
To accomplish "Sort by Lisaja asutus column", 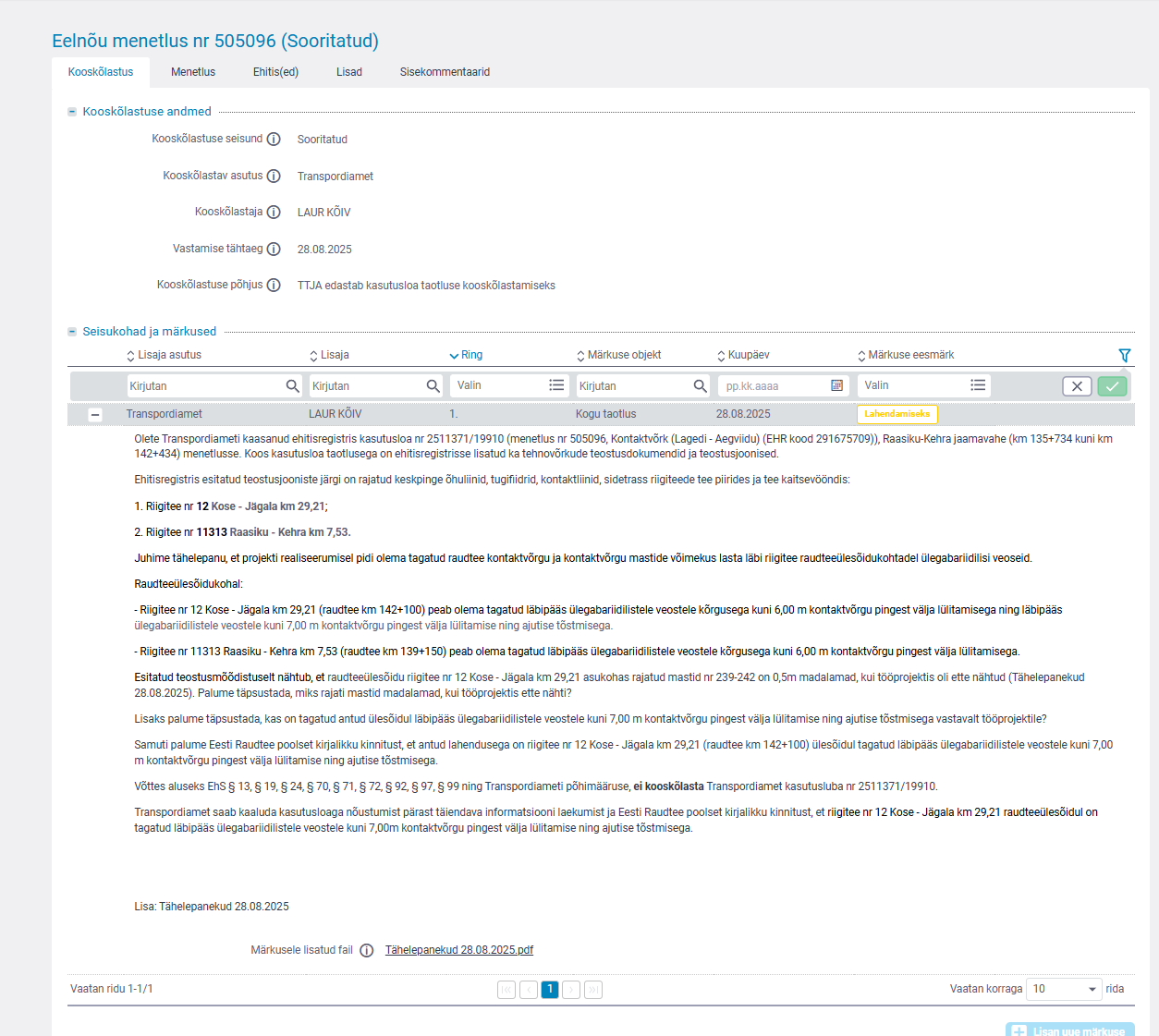I will 164,356.
